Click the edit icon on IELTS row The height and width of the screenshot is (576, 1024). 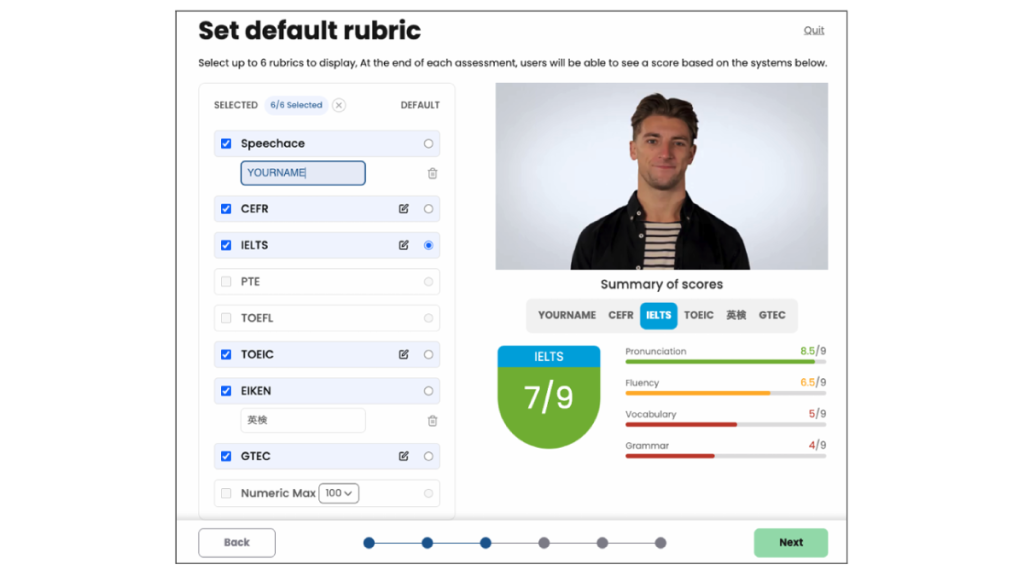[x=404, y=245]
